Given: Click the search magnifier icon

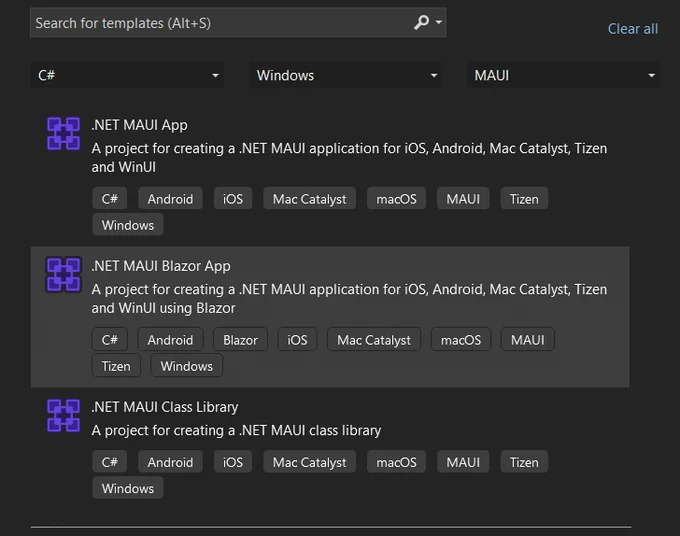Looking at the screenshot, I should pyautogui.click(x=421, y=22).
